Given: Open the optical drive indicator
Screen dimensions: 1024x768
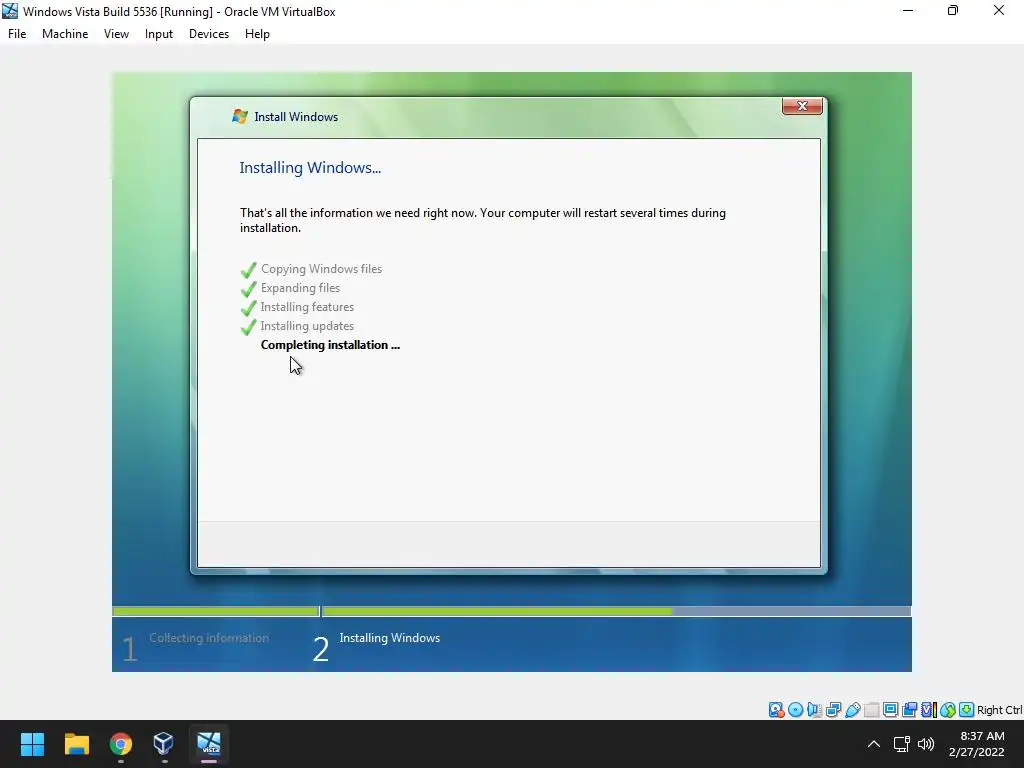Looking at the screenshot, I should coord(795,710).
